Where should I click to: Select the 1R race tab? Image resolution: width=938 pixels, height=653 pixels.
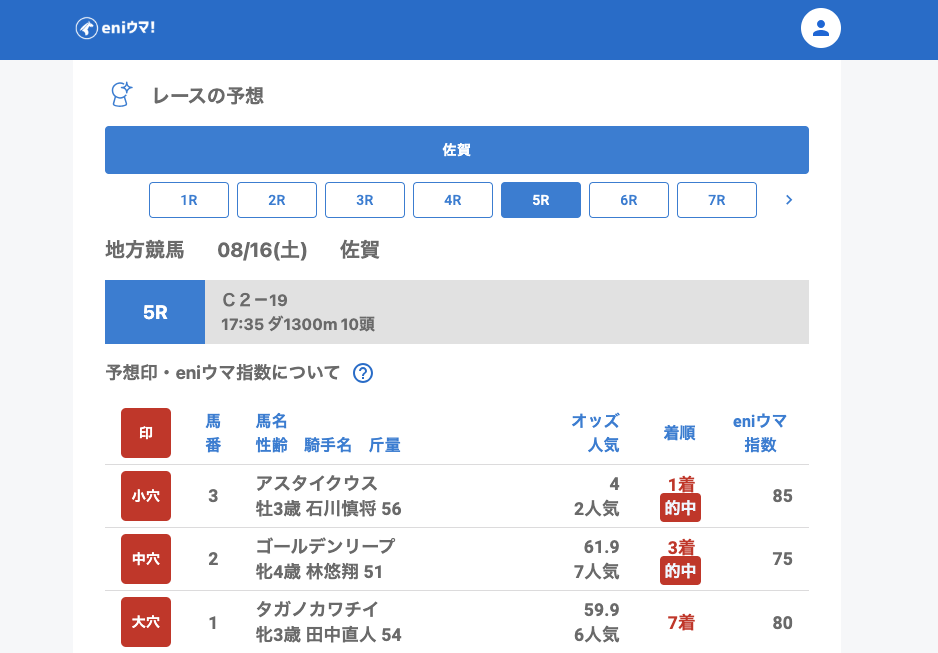point(189,200)
